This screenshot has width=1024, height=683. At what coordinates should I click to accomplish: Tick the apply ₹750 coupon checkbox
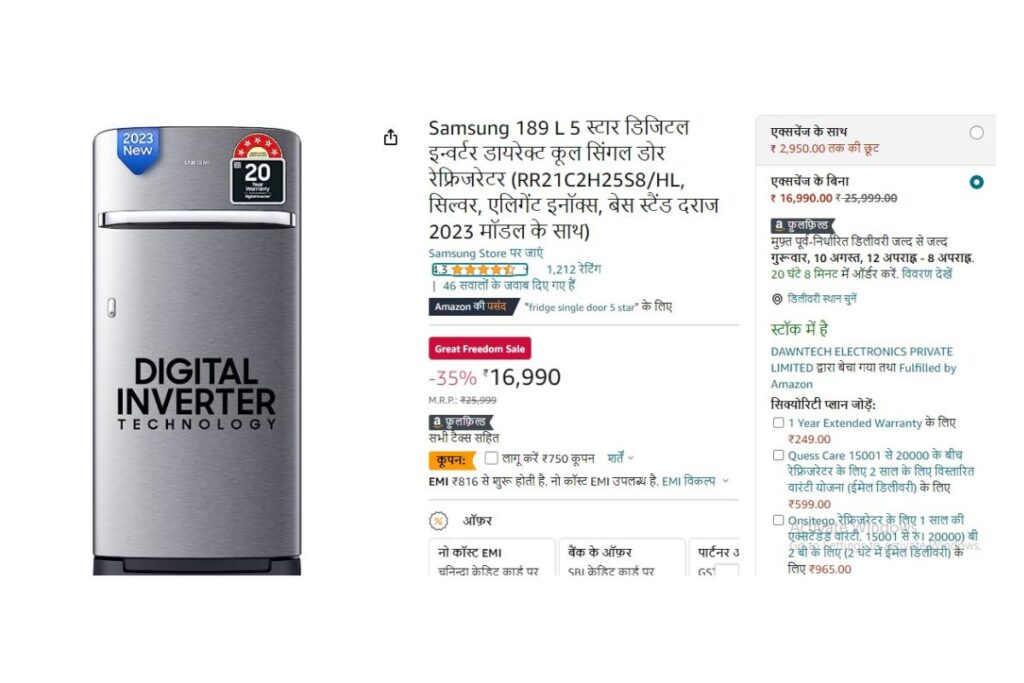[x=491, y=458]
